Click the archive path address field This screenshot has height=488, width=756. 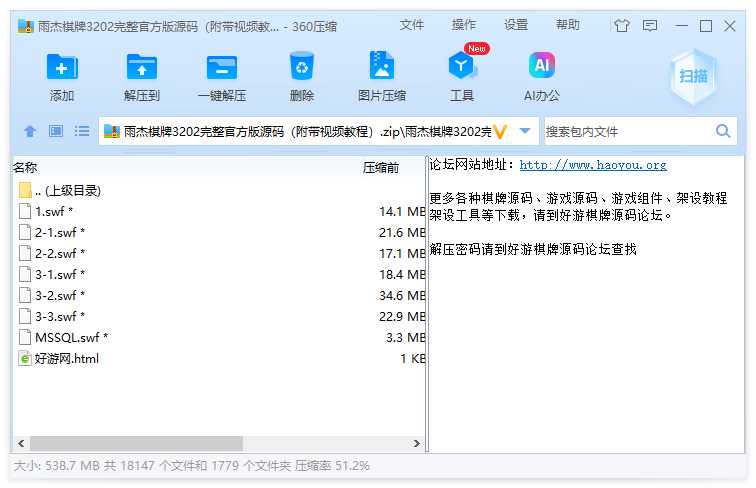[309, 131]
